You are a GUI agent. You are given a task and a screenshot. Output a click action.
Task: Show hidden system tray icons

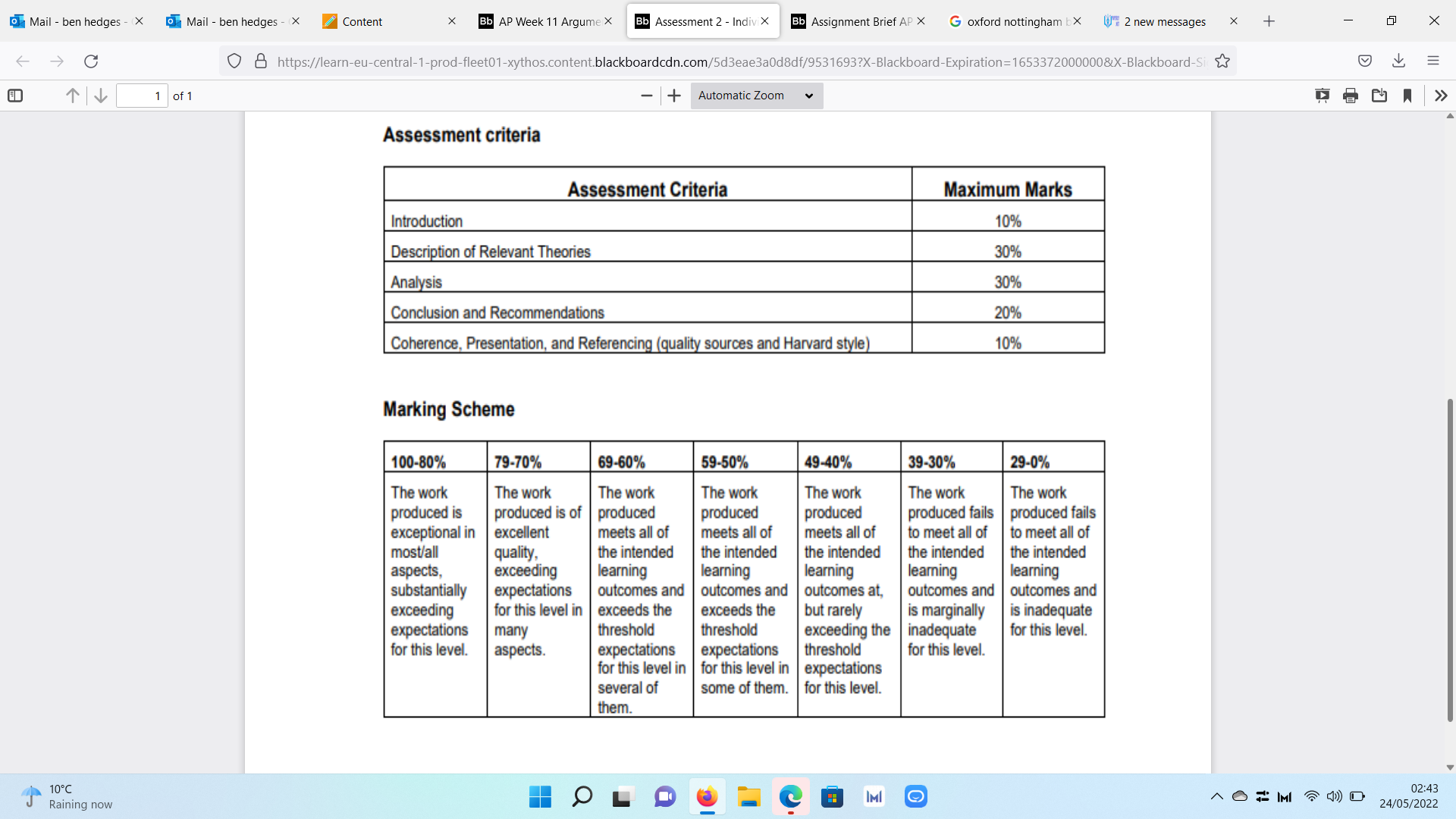[x=1216, y=796]
